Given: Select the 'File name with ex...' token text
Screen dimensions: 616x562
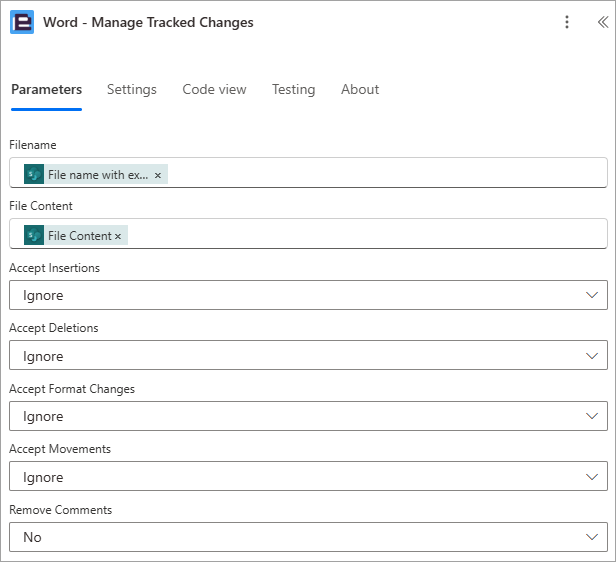Looking at the screenshot, I should pos(98,175).
